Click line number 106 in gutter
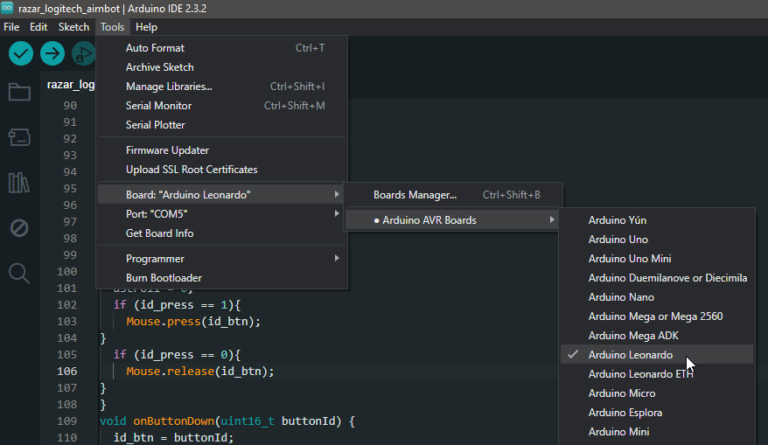This screenshot has height=445, width=768. 67,371
